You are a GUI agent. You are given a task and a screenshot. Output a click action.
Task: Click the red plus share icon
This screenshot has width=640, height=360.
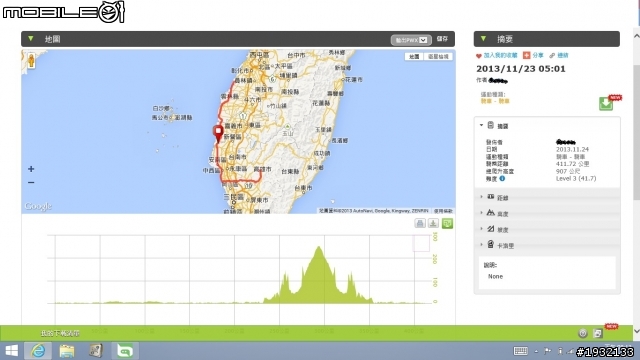pyautogui.click(x=527, y=55)
